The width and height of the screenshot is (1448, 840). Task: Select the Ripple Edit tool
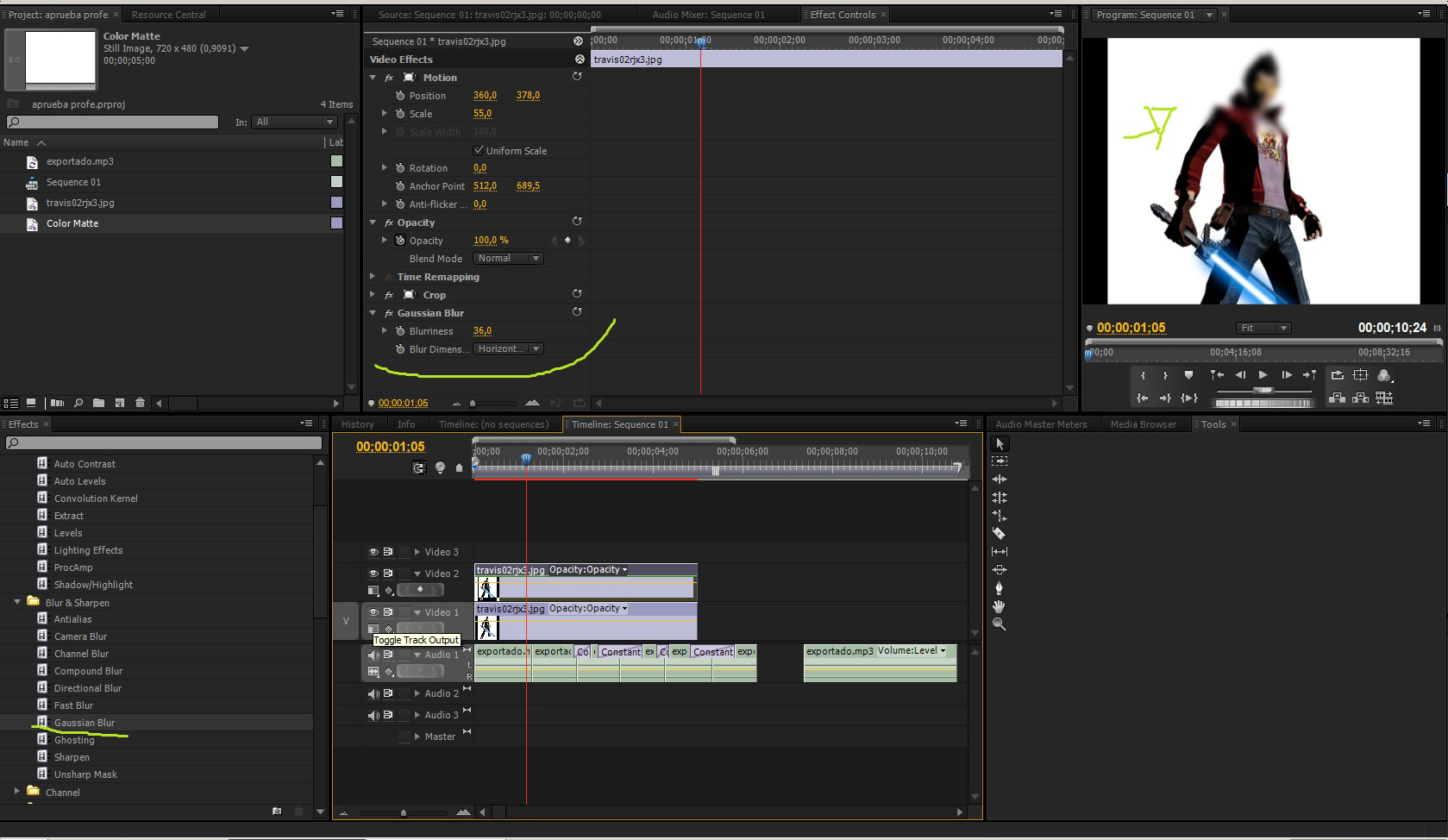pos(1000,480)
